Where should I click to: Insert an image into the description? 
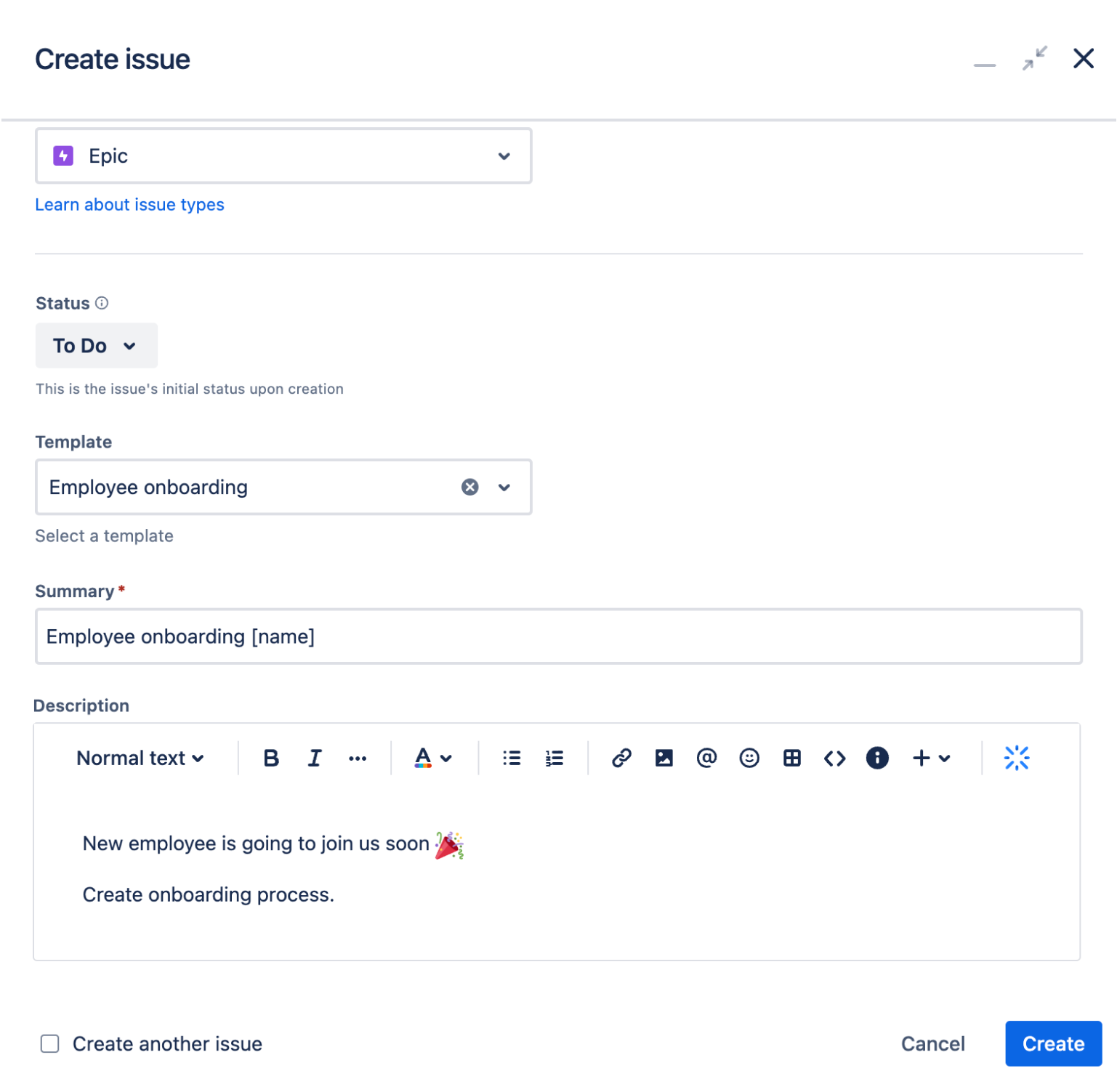click(664, 758)
